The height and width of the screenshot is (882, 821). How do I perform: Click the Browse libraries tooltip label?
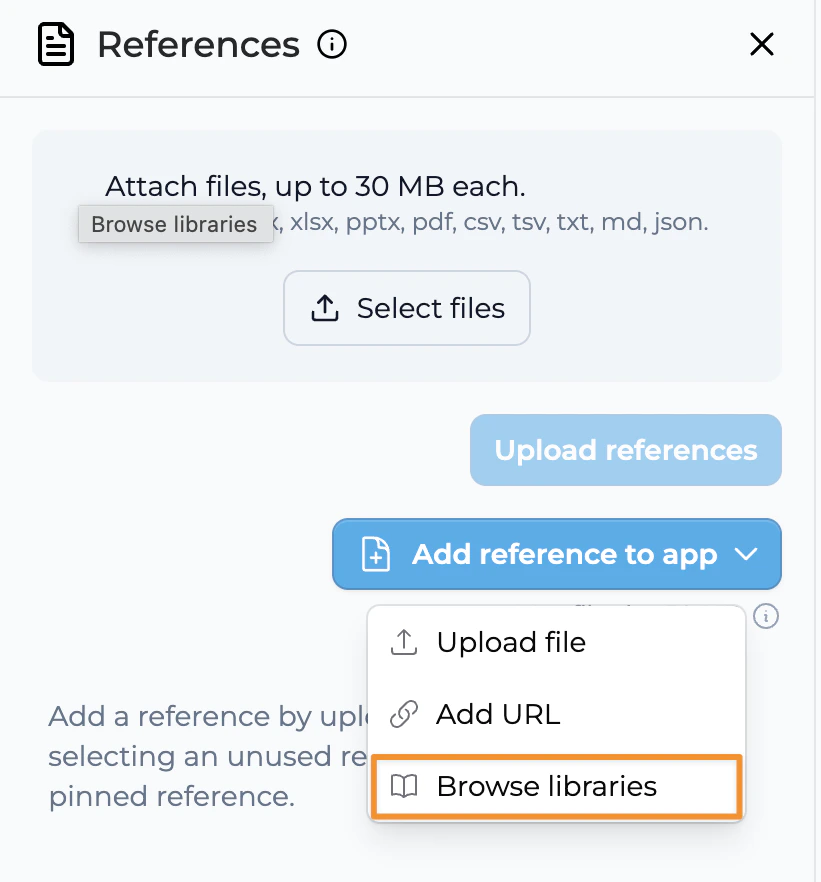(175, 224)
